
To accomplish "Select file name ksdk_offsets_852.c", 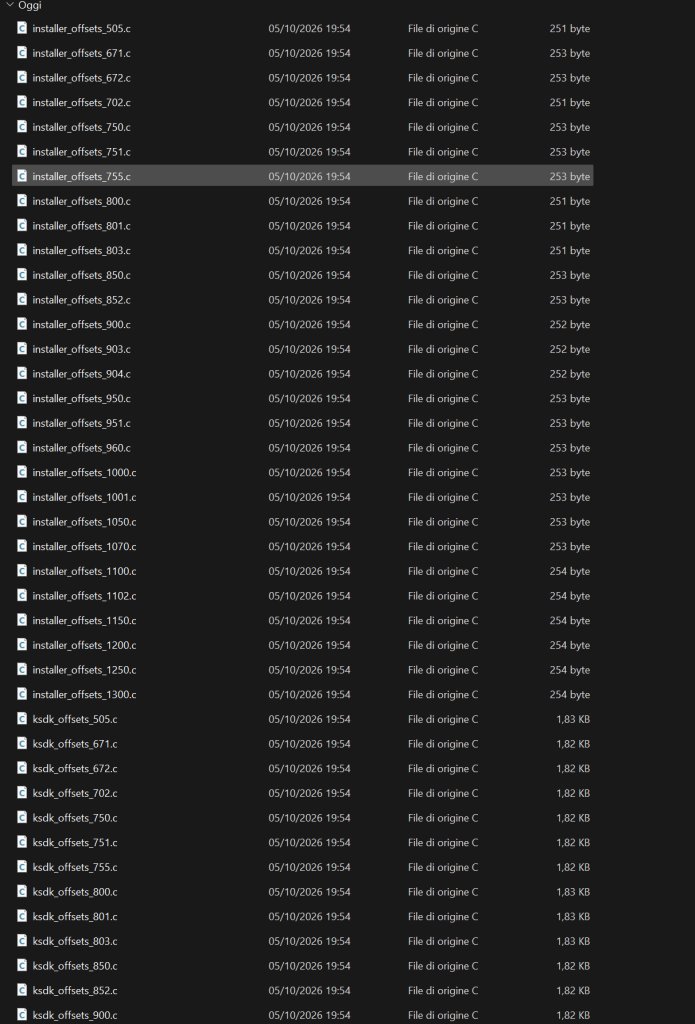I will click(x=75, y=990).
